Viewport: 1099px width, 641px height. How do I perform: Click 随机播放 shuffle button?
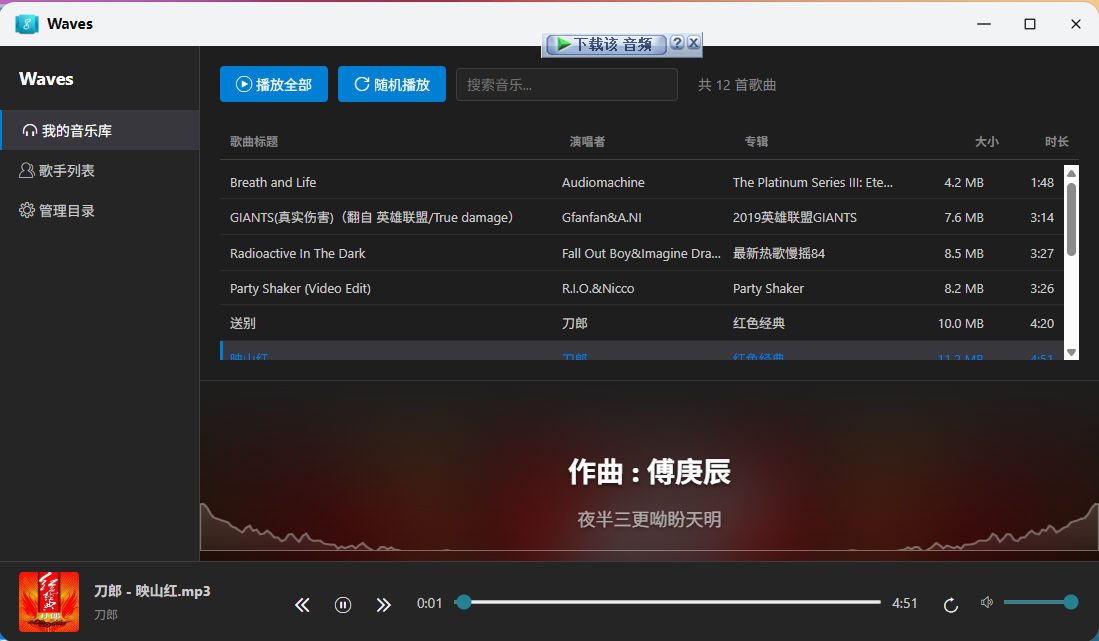392,84
